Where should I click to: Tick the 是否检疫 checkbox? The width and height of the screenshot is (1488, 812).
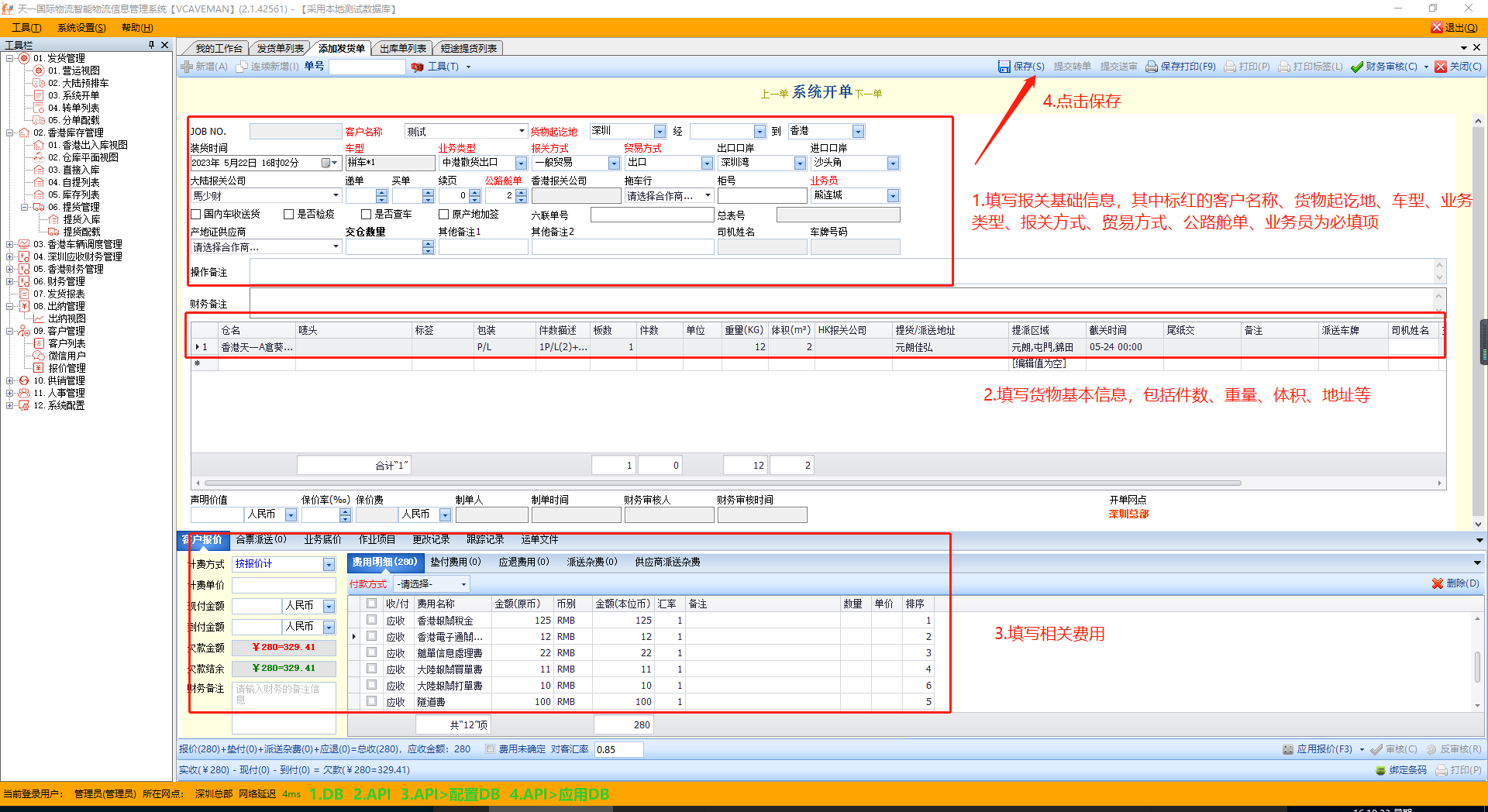click(289, 214)
